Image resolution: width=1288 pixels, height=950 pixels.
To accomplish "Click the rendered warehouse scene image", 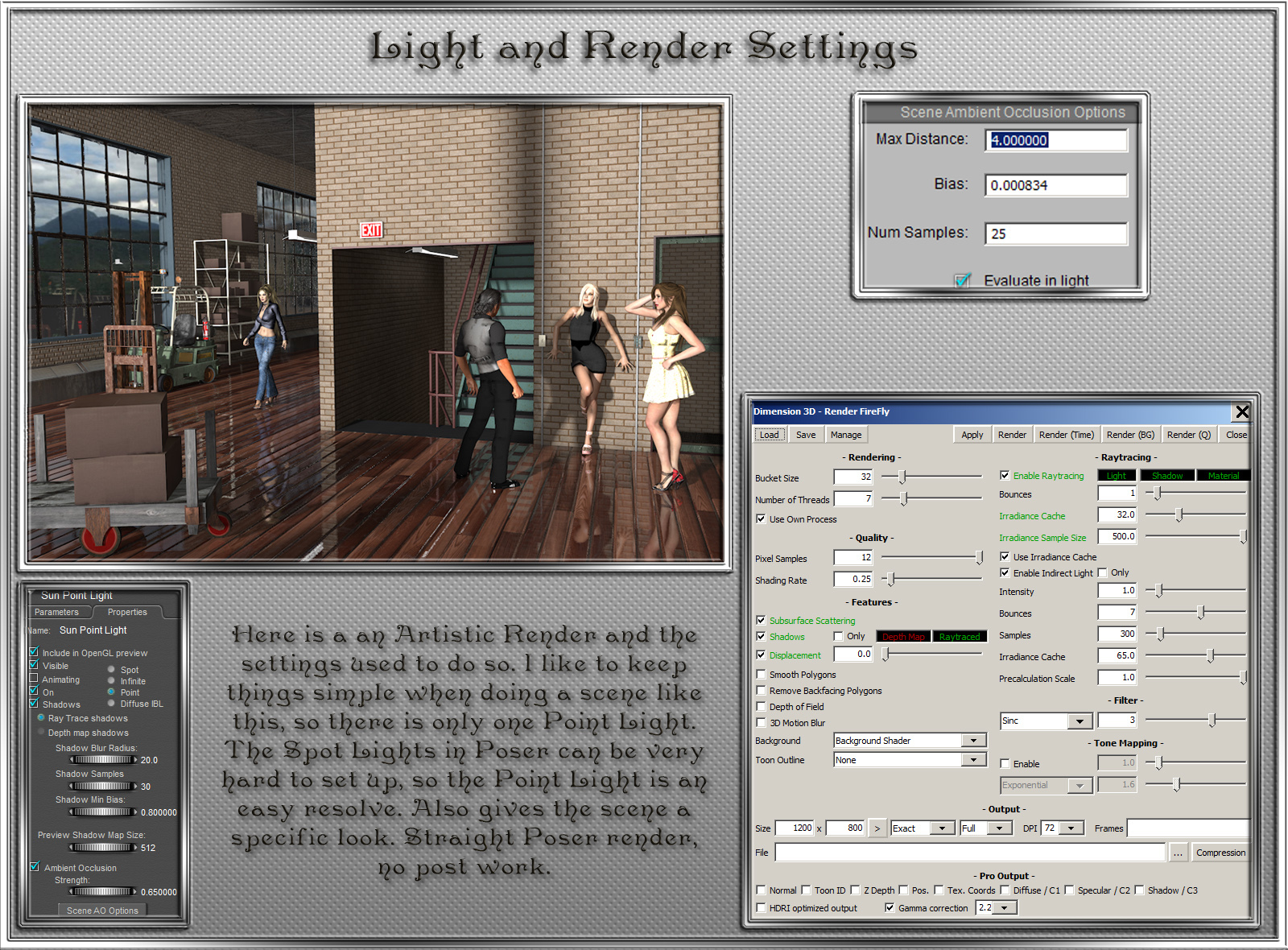I will click(375, 332).
